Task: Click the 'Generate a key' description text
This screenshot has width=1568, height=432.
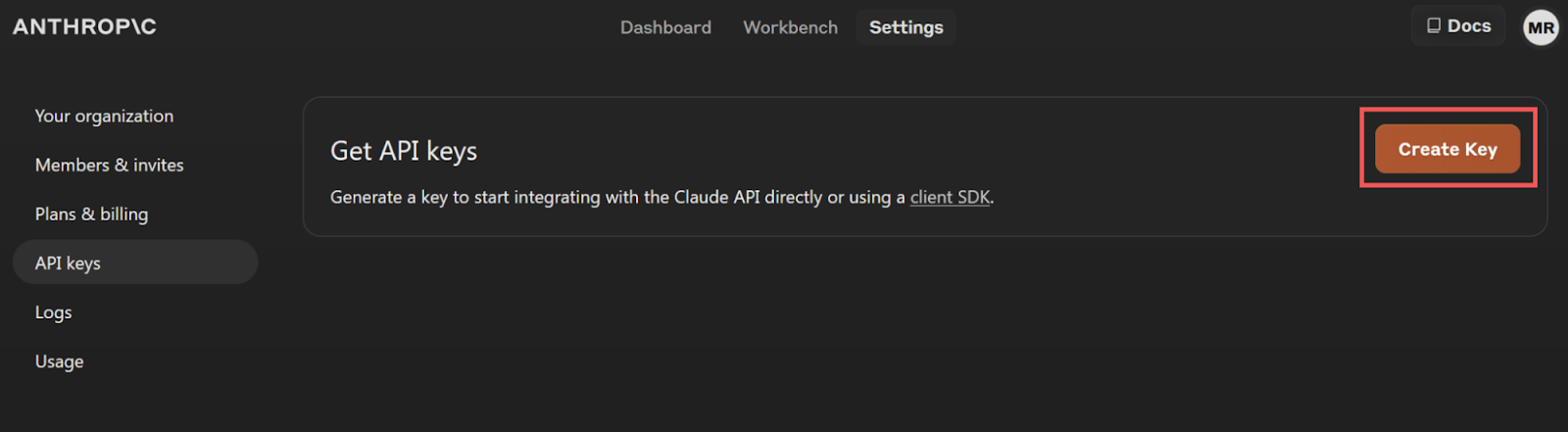Action: point(490,197)
